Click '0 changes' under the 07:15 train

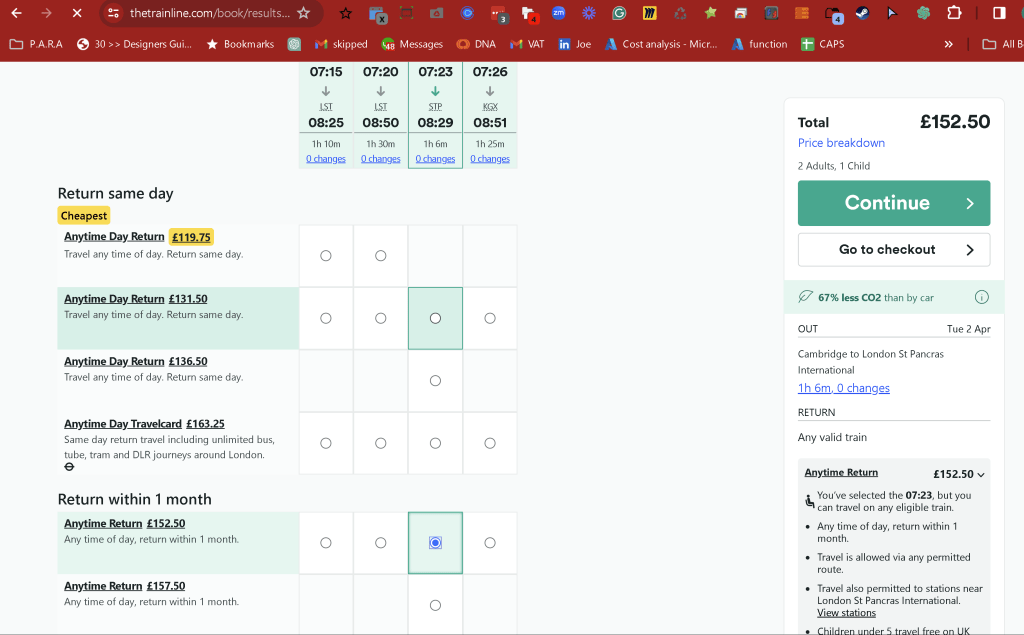tap(326, 159)
